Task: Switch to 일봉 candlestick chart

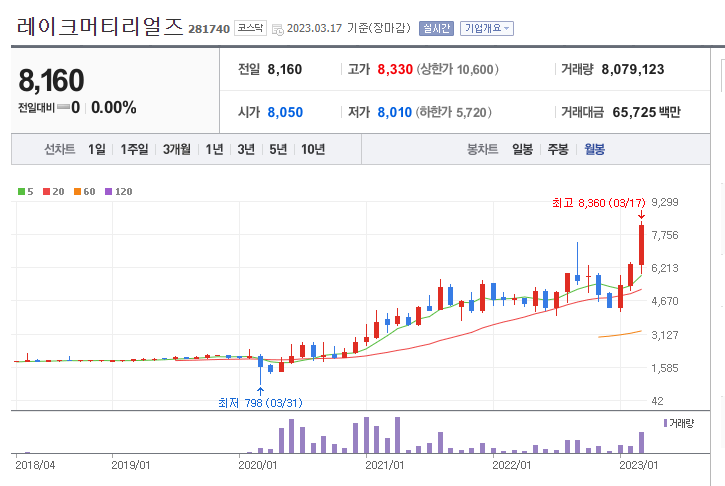Action: tap(522, 149)
